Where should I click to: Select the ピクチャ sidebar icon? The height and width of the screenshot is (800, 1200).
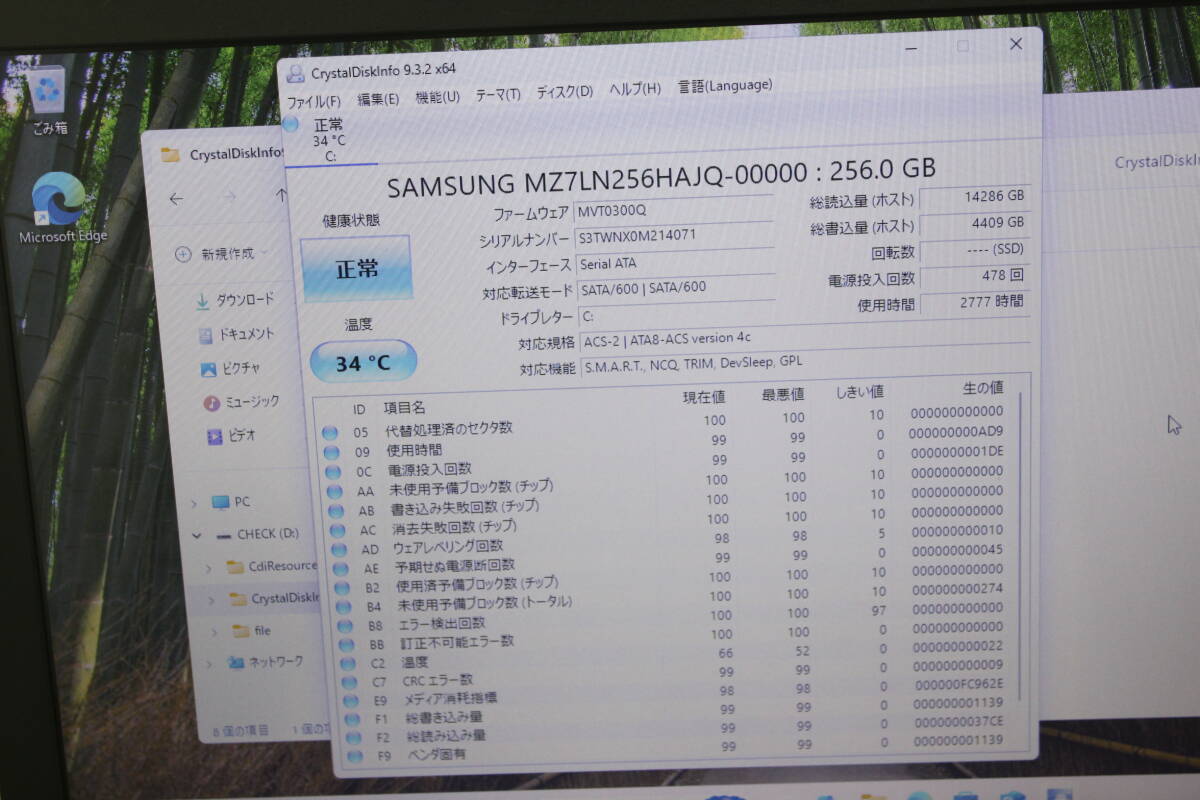pos(207,368)
